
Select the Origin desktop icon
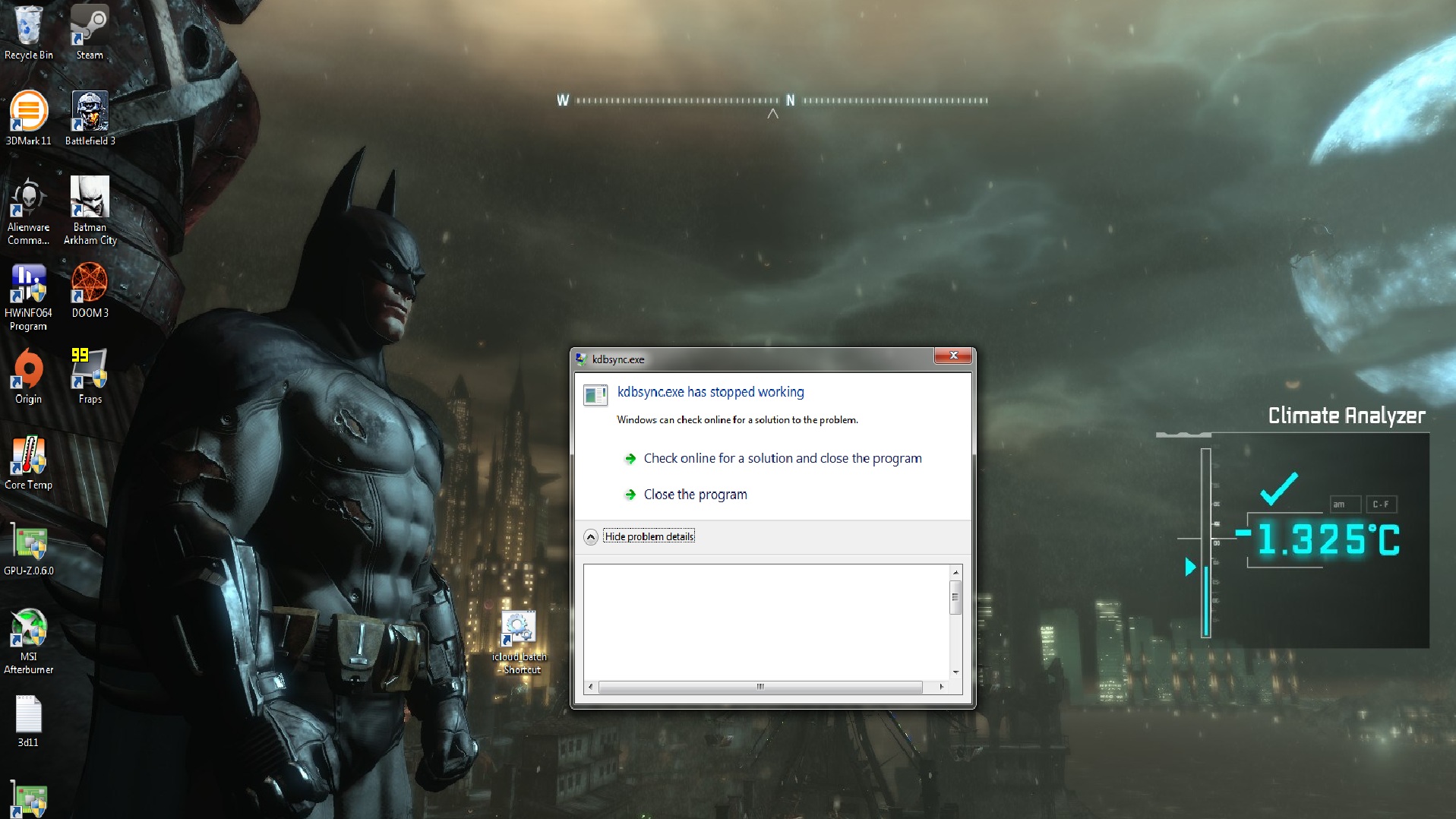tap(28, 376)
